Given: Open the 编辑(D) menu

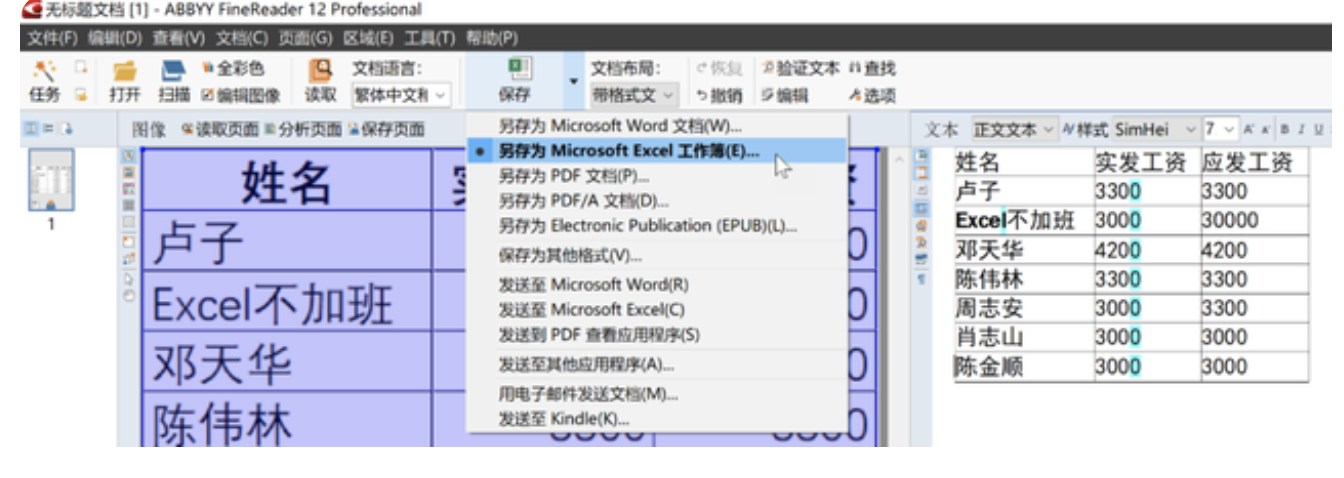Looking at the screenshot, I should click(115, 38).
